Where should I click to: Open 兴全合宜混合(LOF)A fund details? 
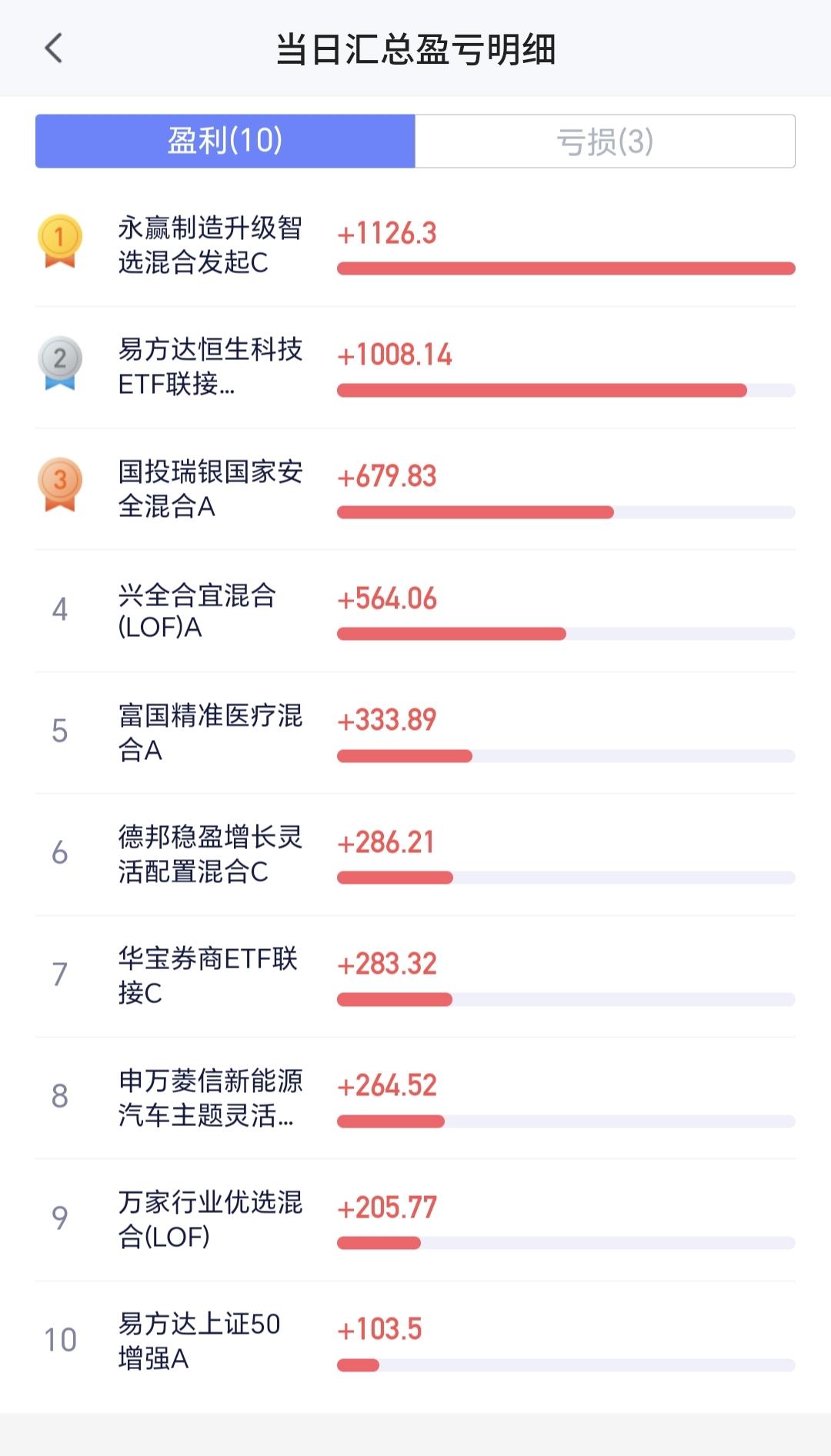[415, 611]
